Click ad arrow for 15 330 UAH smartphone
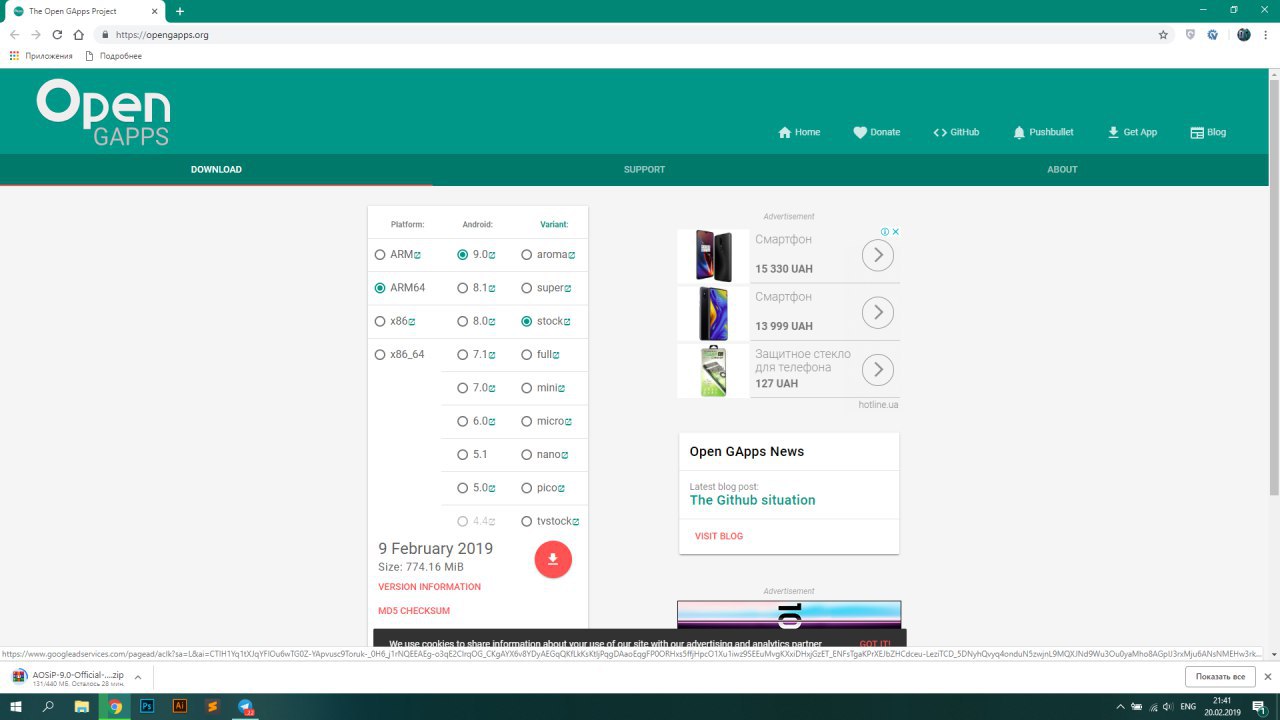This screenshot has width=1280, height=720. pyautogui.click(x=877, y=255)
